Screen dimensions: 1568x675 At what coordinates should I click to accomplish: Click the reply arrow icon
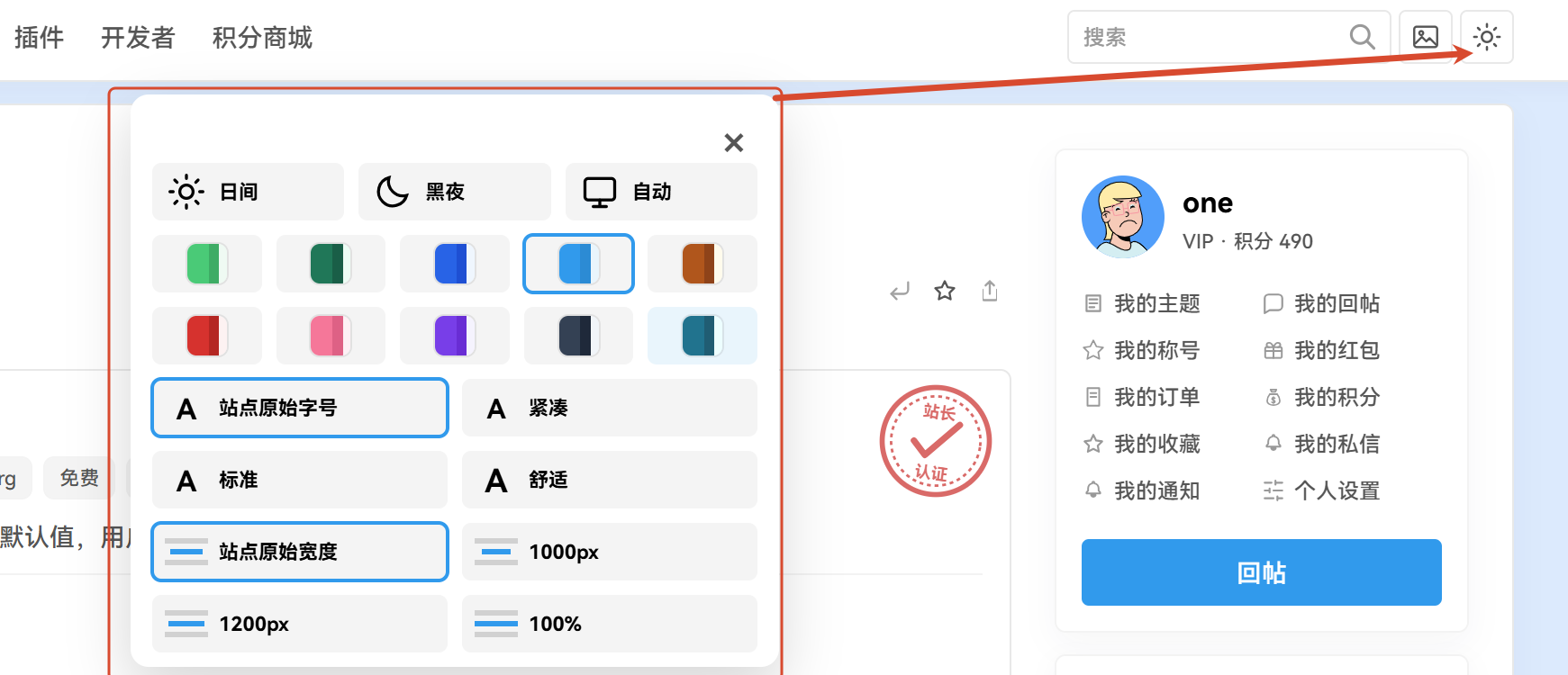[900, 291]
